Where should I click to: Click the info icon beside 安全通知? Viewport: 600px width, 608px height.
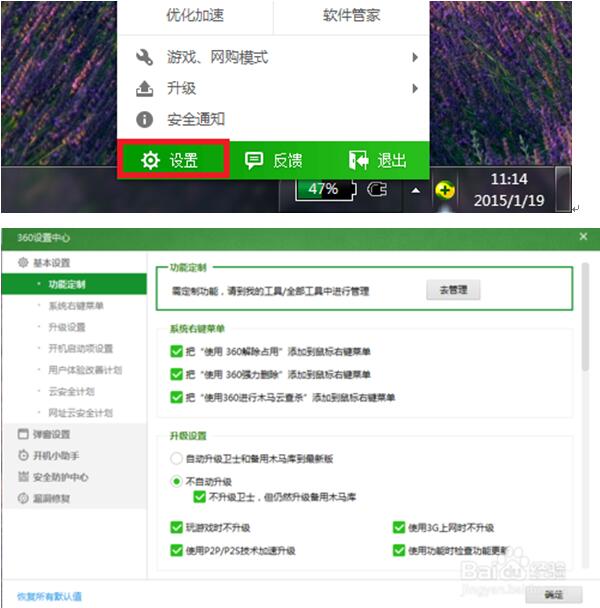coord(144,119)
